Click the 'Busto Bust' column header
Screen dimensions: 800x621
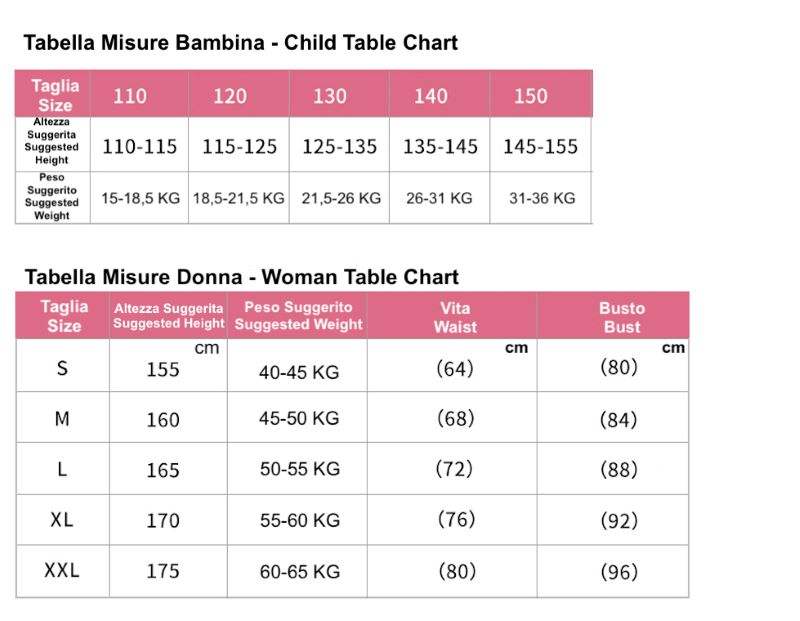(x=622, y=317)
